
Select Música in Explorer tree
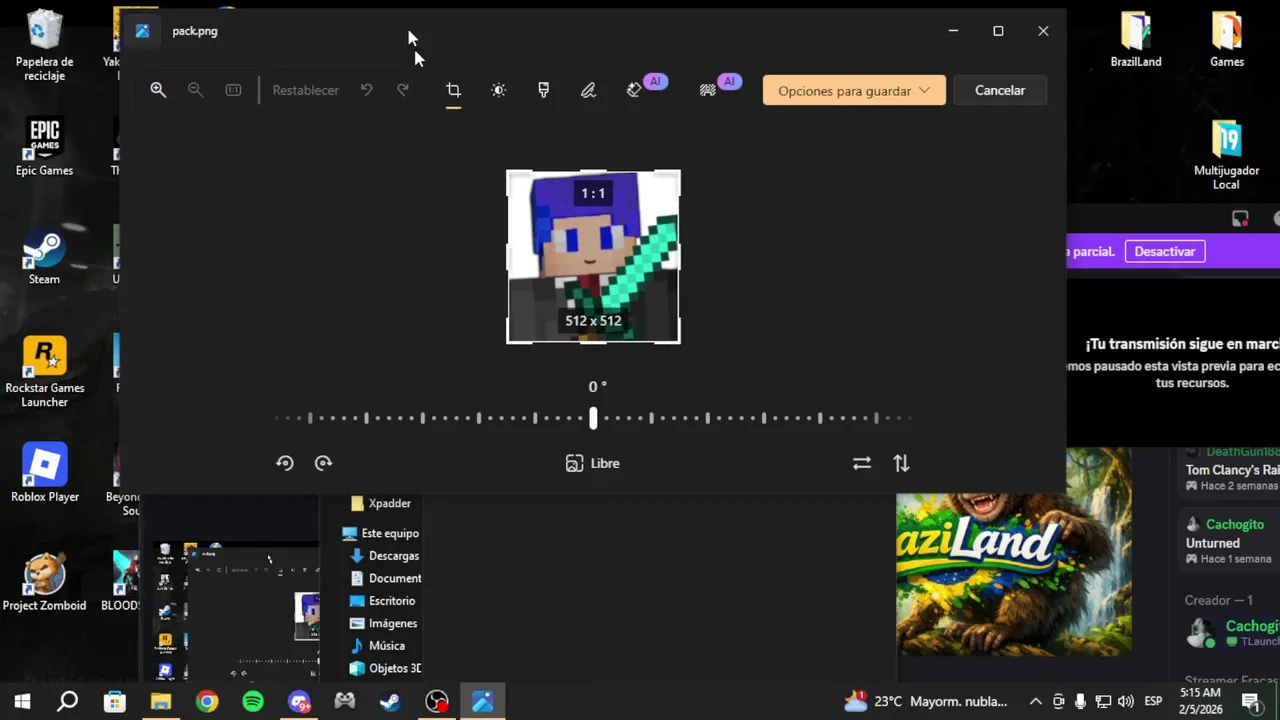coord(377,646)
